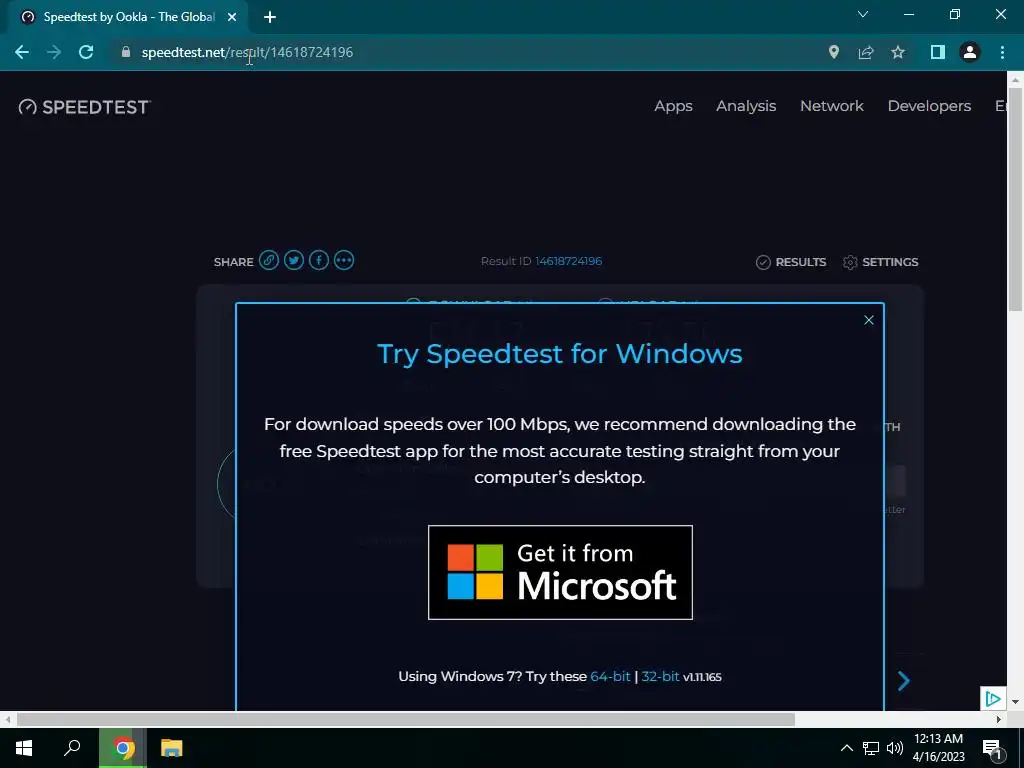Click the AdChoices icon
Viewport: 1024px width, 768px height.
pyautogui.click(x=993, y=699)
